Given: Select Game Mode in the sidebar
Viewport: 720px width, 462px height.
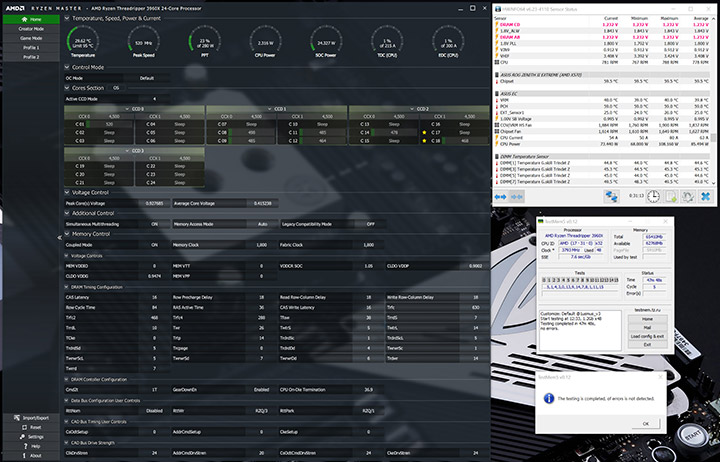Looking at the screenshot, I should click(32, 38).
